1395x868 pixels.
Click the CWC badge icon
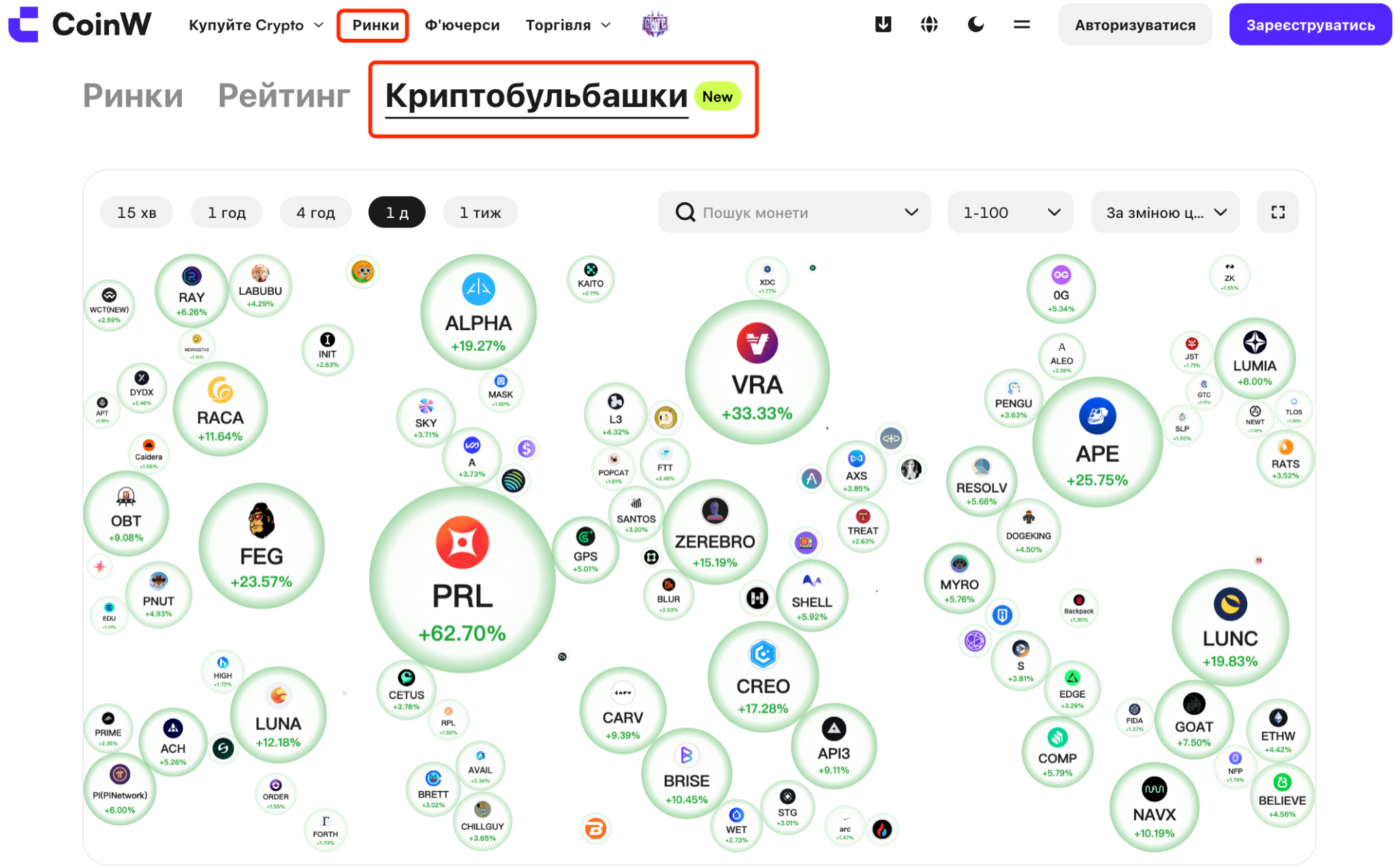tap(655, 25)
